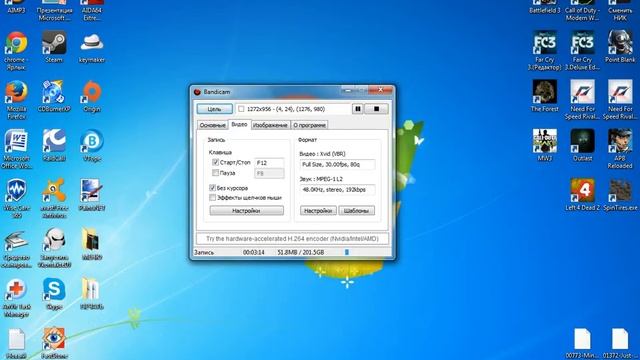This screenshot has width=640, height=360.
Task: Select the Видео tab
Action: pos(239,124)
